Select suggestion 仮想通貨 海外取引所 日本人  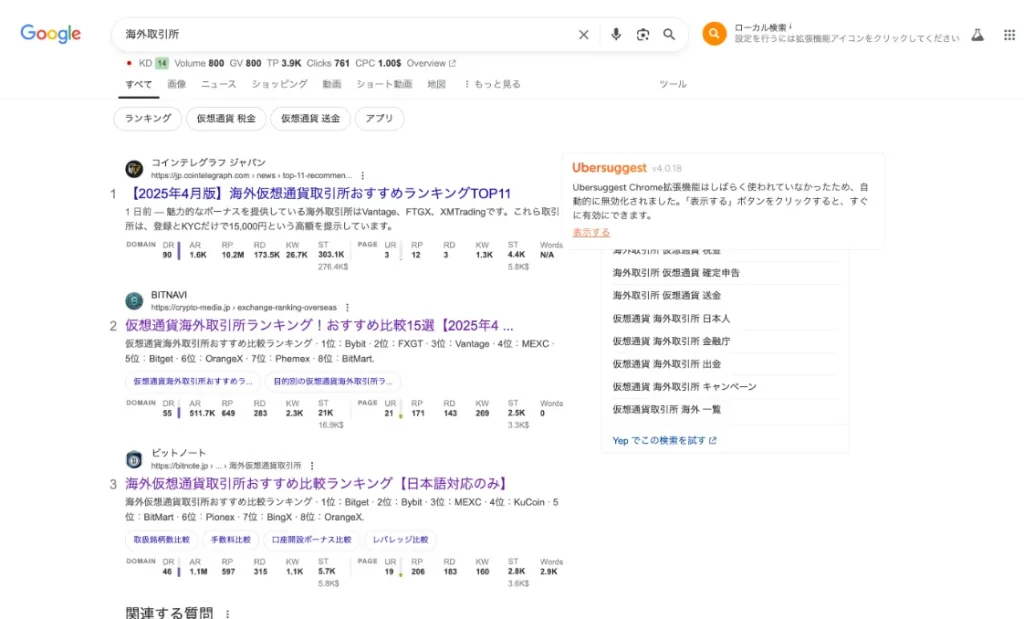[x=671, y=319]
